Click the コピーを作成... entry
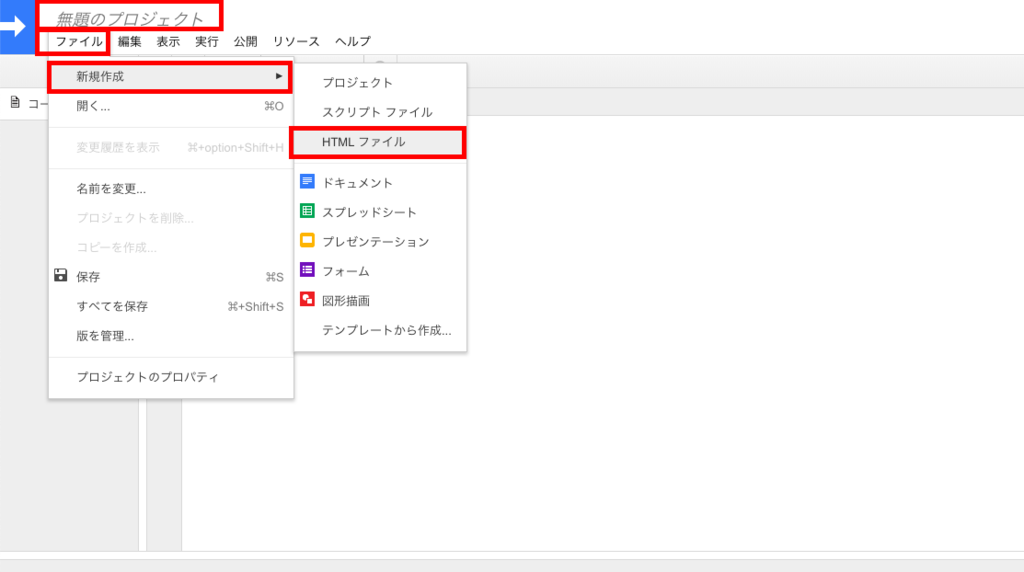1024x572 pixels. click(170, 247)
